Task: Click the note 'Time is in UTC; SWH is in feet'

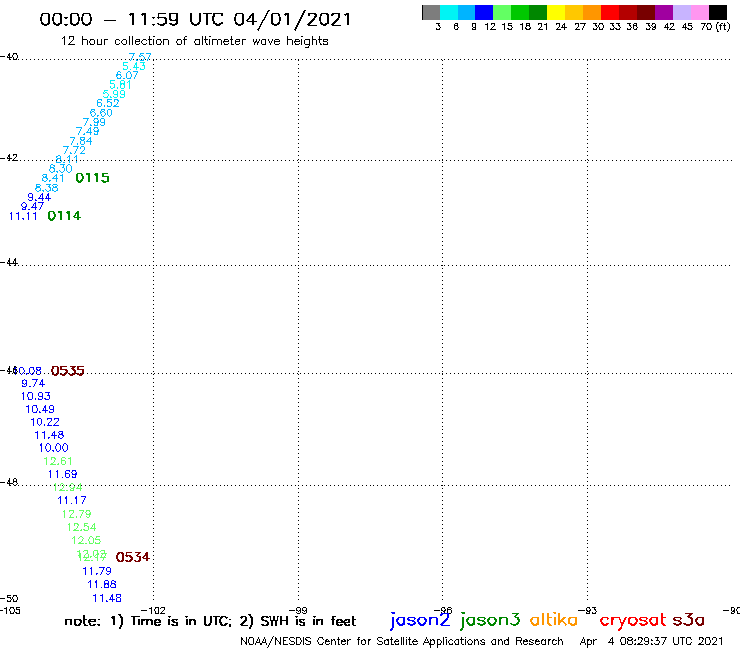Action: tap(210, 621)
